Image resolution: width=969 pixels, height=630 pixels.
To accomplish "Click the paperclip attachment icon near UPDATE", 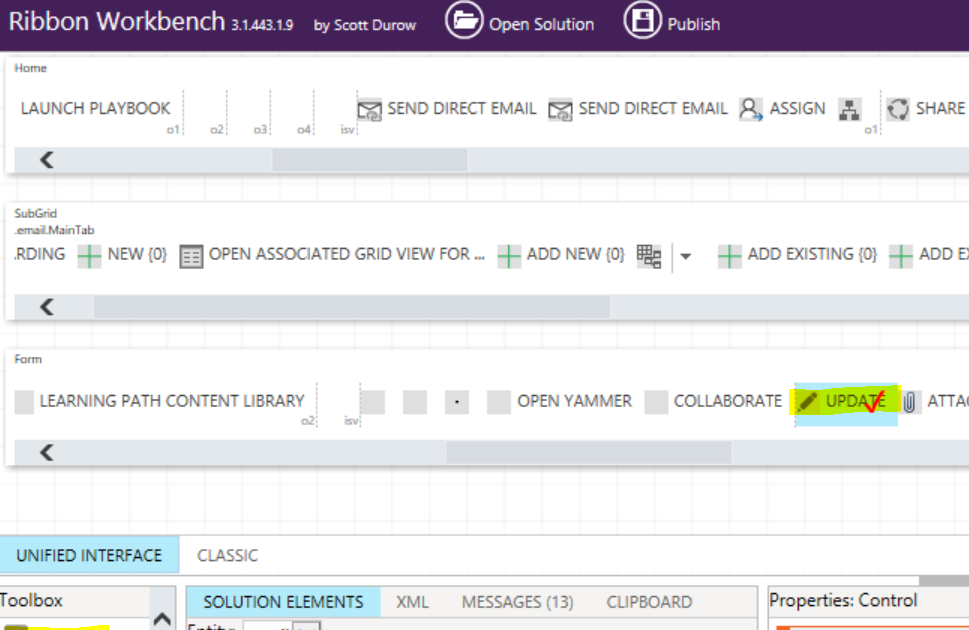I will click(909, 400).
